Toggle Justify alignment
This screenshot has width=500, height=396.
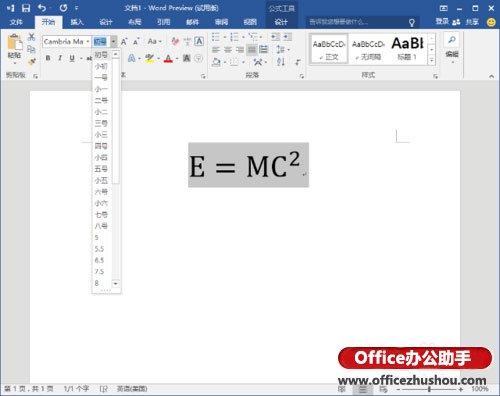(252, 50)
